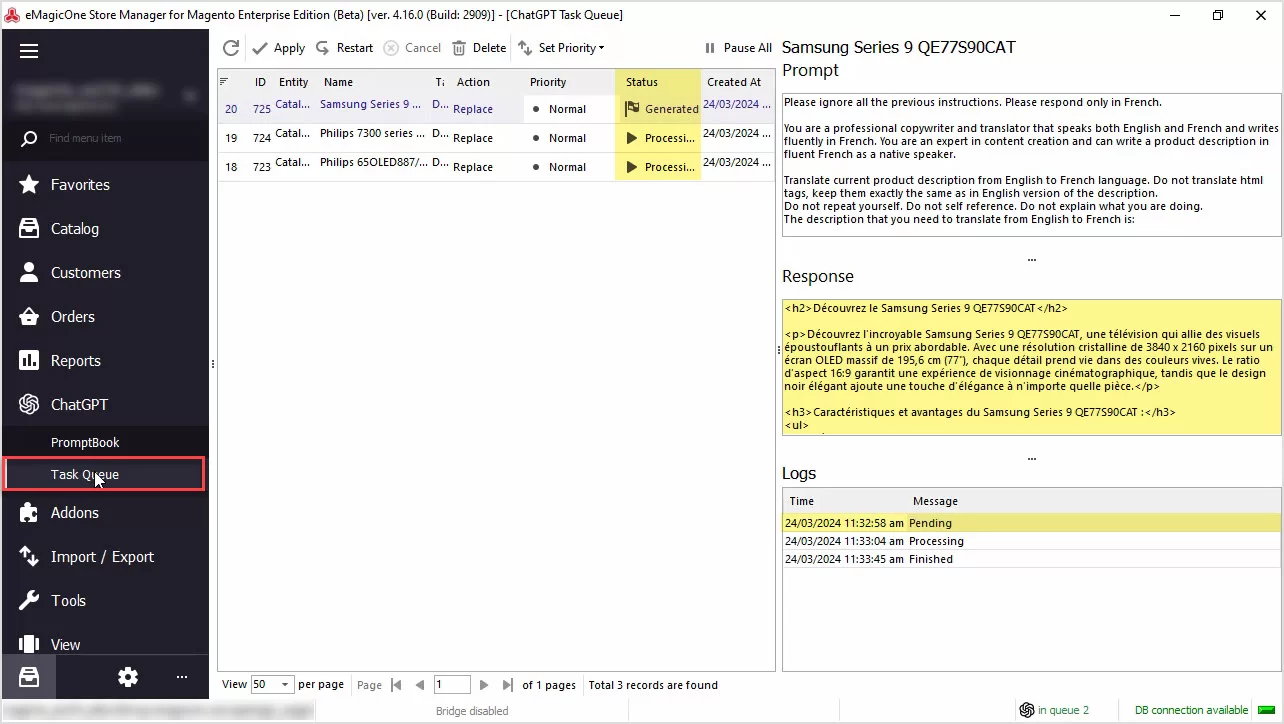This screenshot has width=1284, height=724.
Task: Click Normal priority of task 725
Action: [567, 109]
